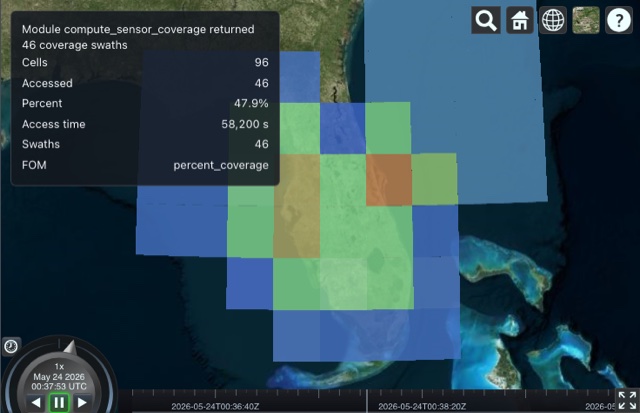Screen dimensions: 640x413
Task: Open the base layer imagery picker
Action: [x=586, y=20]
